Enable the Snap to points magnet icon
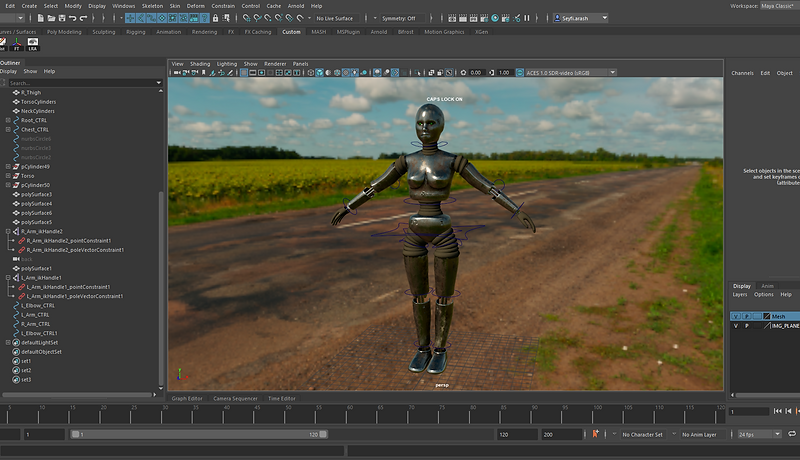800x460 pixels. coord(267,18)
